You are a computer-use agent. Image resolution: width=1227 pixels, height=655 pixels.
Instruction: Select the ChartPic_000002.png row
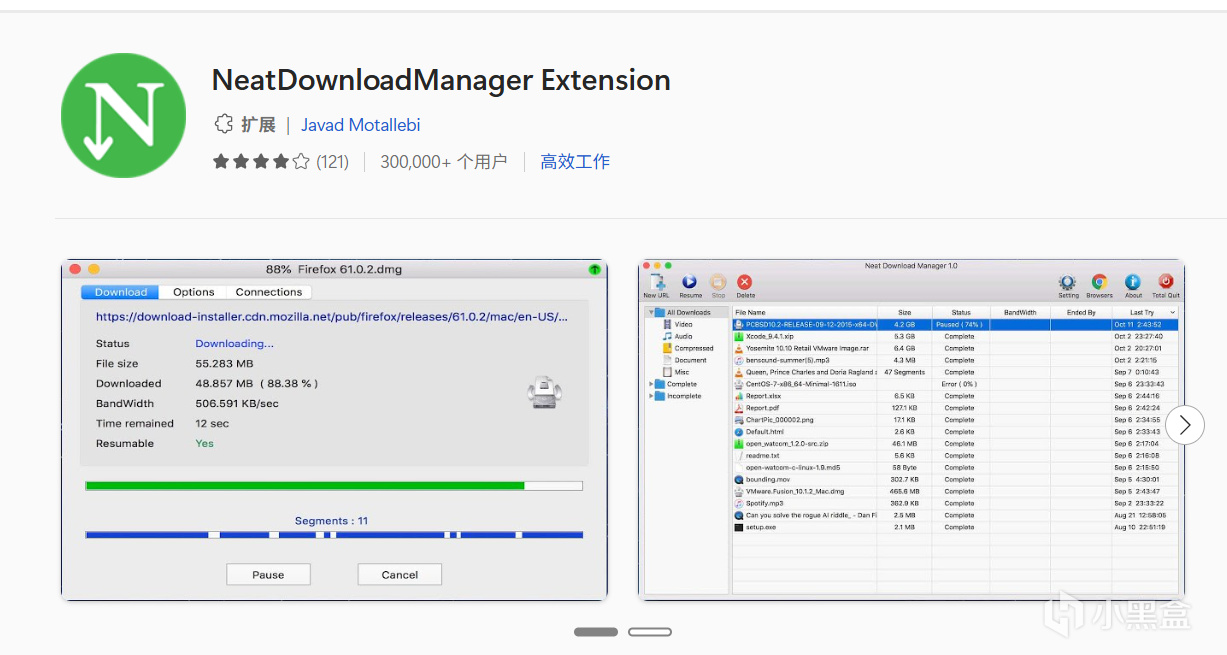[957, 420]
